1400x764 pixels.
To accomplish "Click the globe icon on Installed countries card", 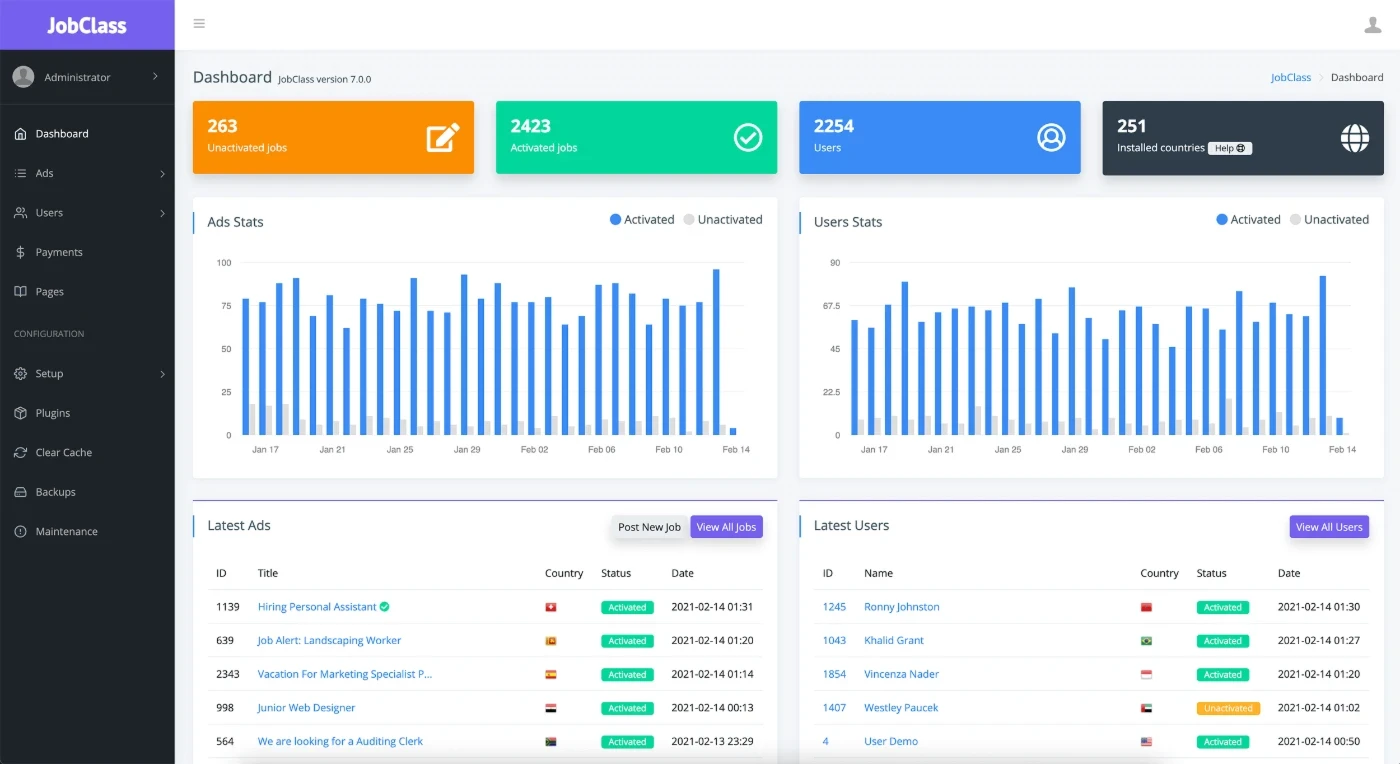I will click(1354, 137).
